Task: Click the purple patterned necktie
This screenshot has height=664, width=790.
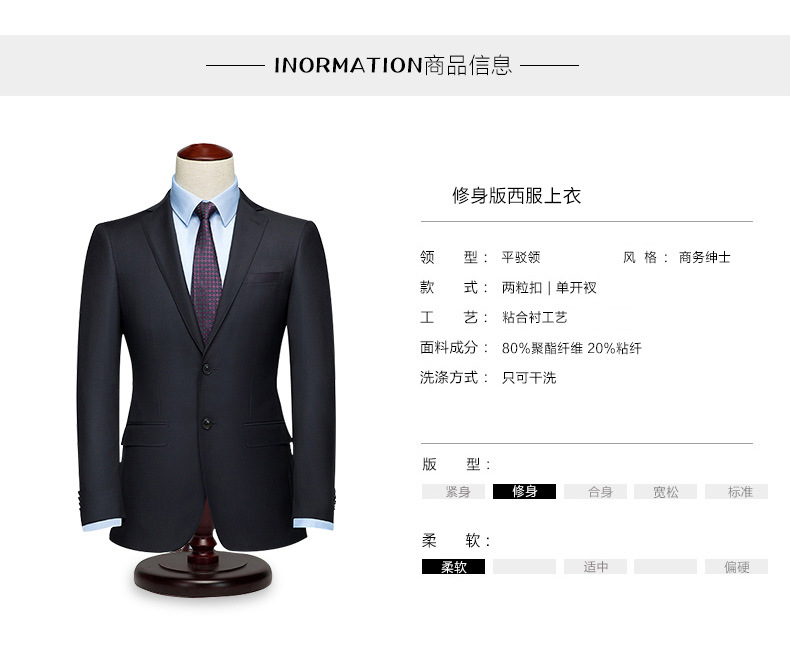Action: click(x=206, y=271)
